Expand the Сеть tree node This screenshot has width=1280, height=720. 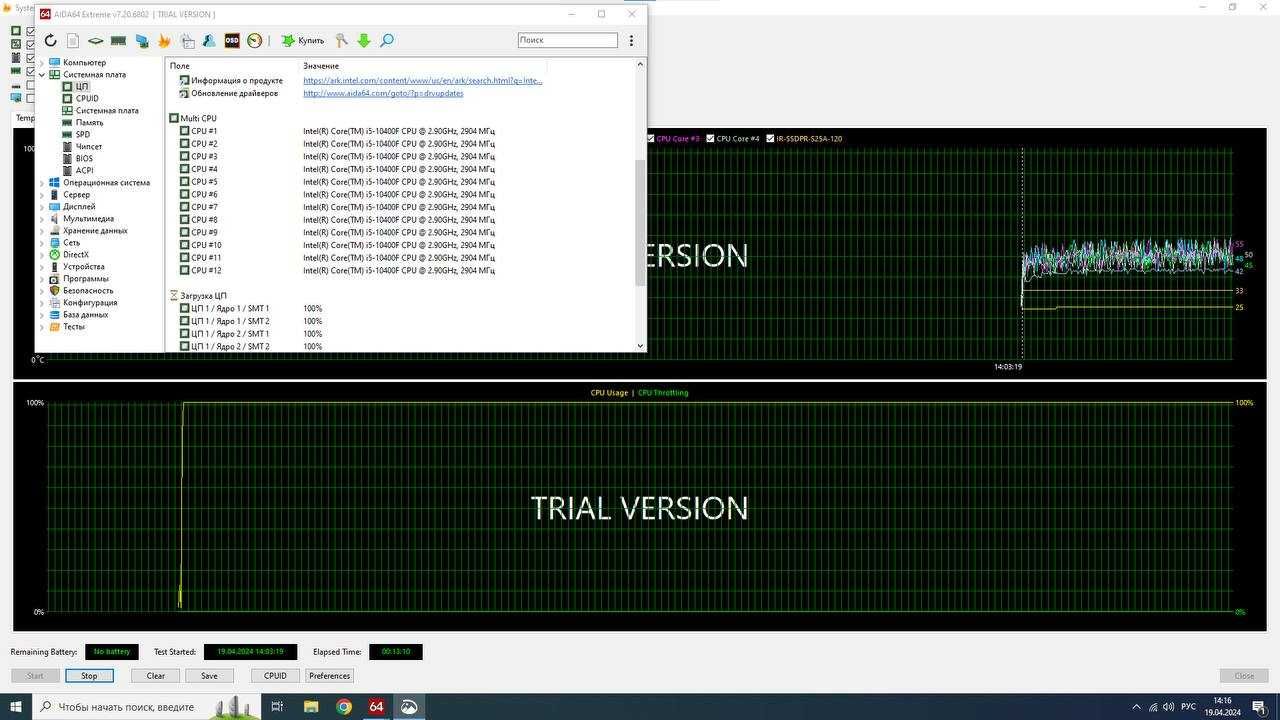42,242
